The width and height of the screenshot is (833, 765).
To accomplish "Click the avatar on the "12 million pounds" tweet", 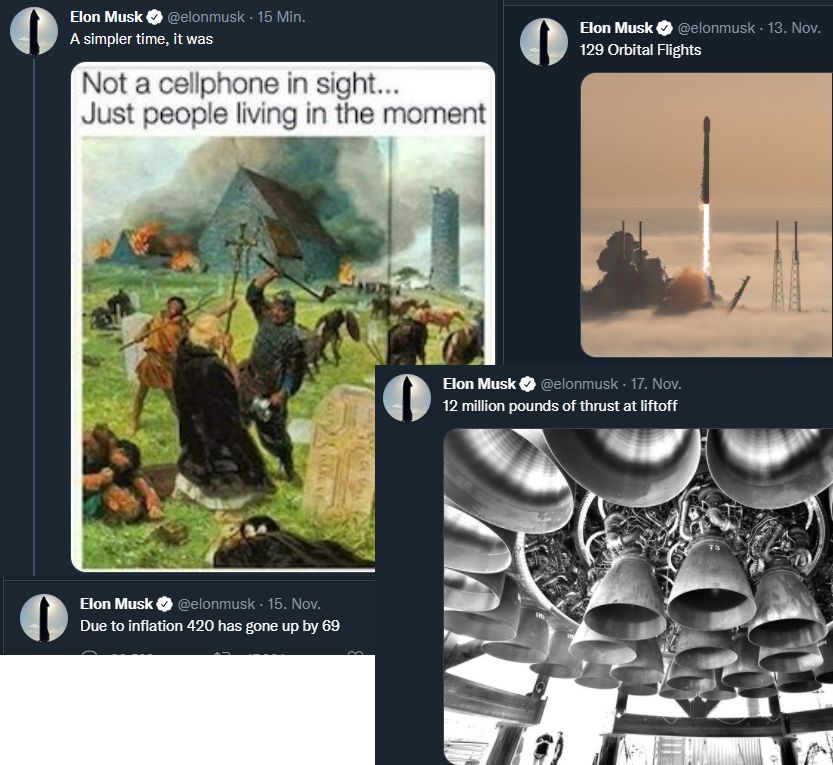I will pyautogui.click(x=407, y=398).
